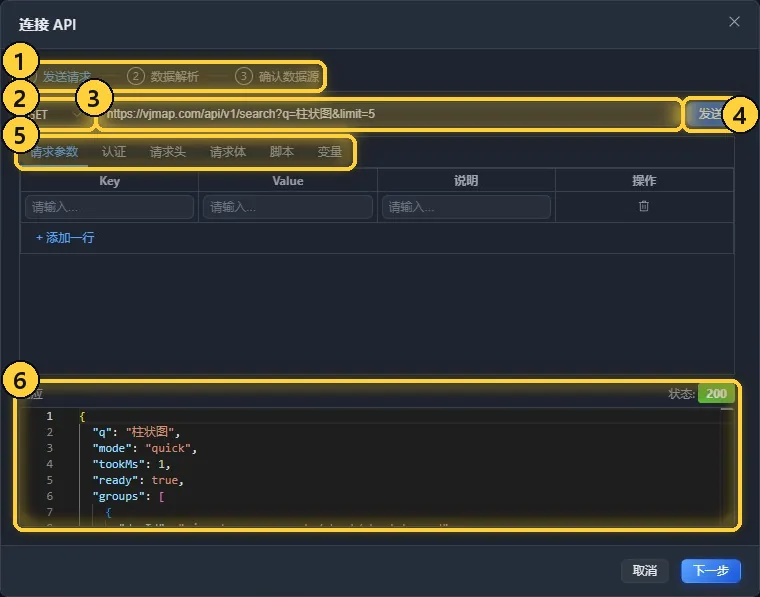Click the "tookMs": 1 response line
760x597 pixels.
click(x=131, y=464)
